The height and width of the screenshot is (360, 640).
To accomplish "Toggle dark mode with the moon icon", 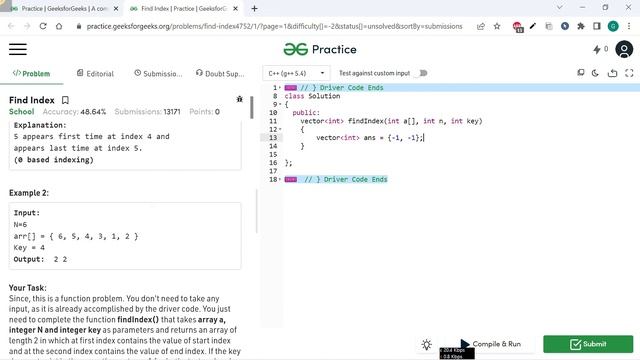I will (x=595, y=73).
